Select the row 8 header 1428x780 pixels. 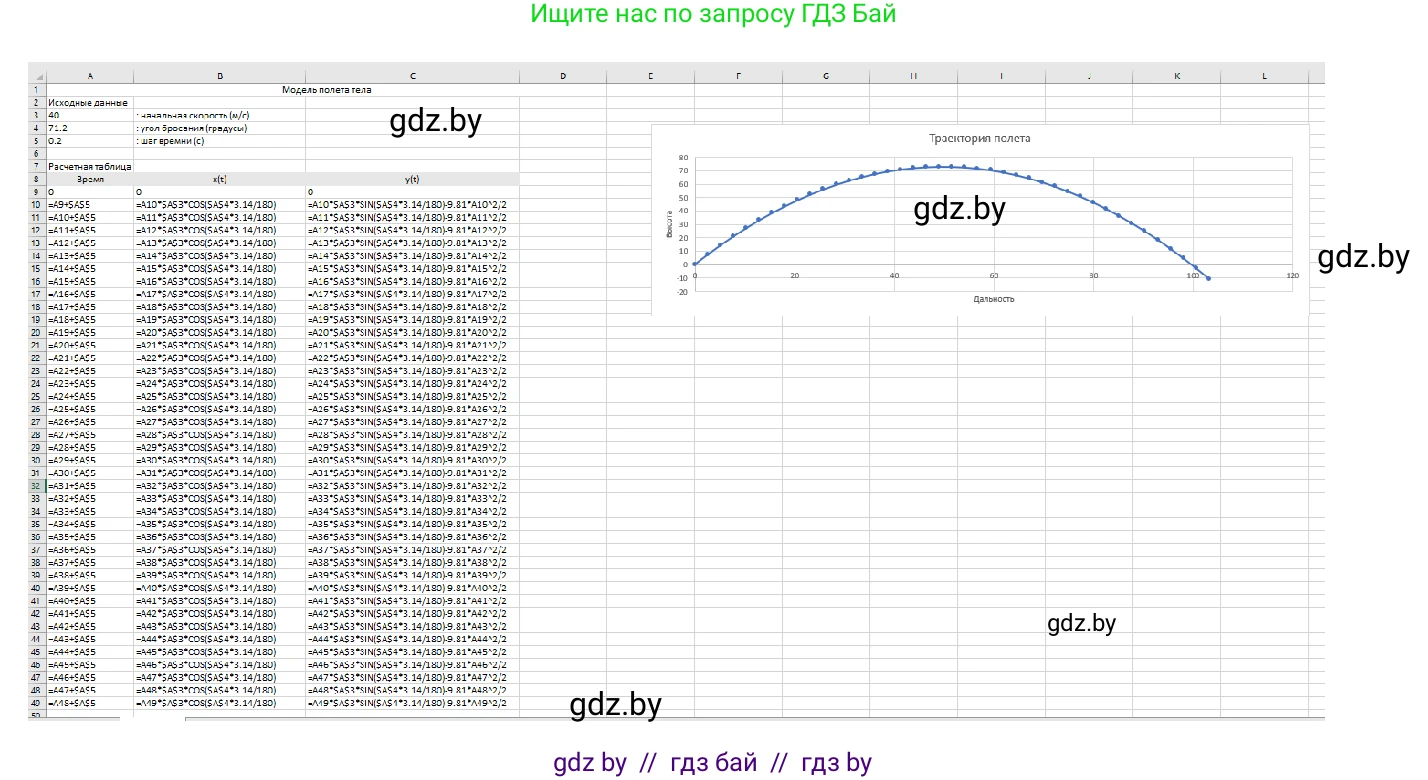click(37, 178)
